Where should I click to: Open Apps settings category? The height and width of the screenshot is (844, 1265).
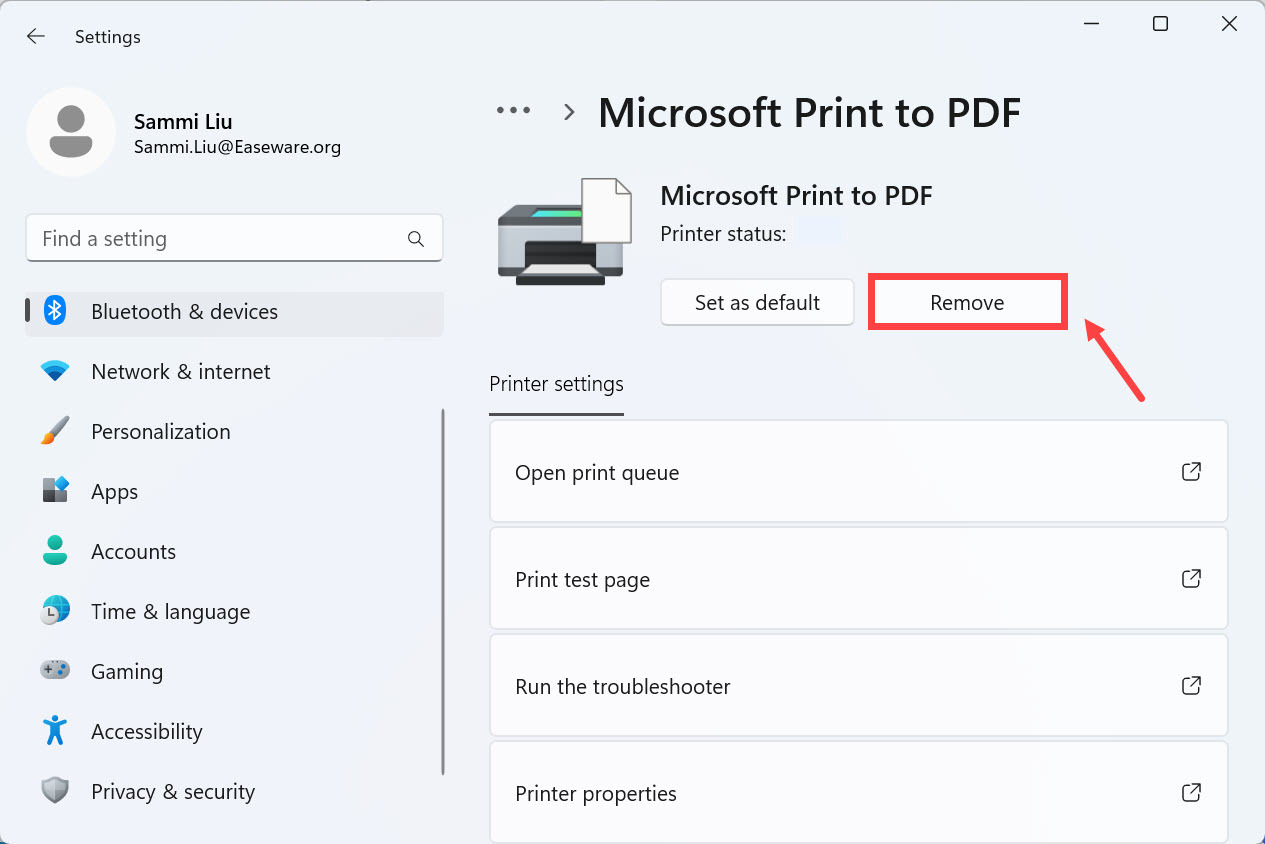114,492
